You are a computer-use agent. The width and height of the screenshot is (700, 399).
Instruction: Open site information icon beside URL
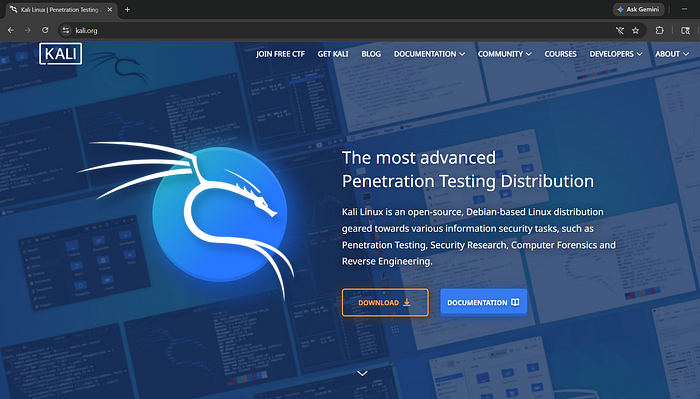[x=66, y=30]
